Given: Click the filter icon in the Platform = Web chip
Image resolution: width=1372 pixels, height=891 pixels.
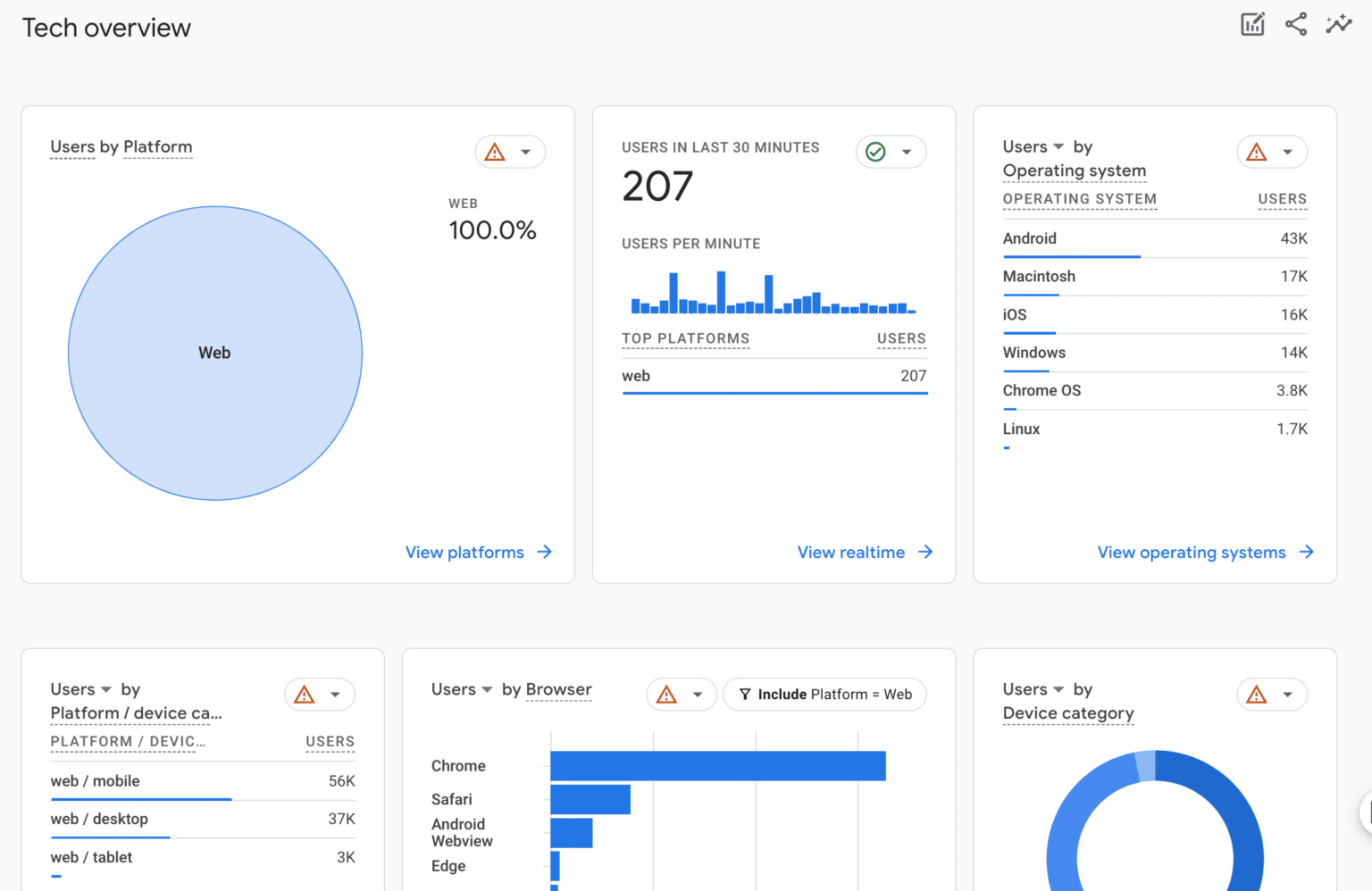Looking at the screenshot, I should 746,694.
